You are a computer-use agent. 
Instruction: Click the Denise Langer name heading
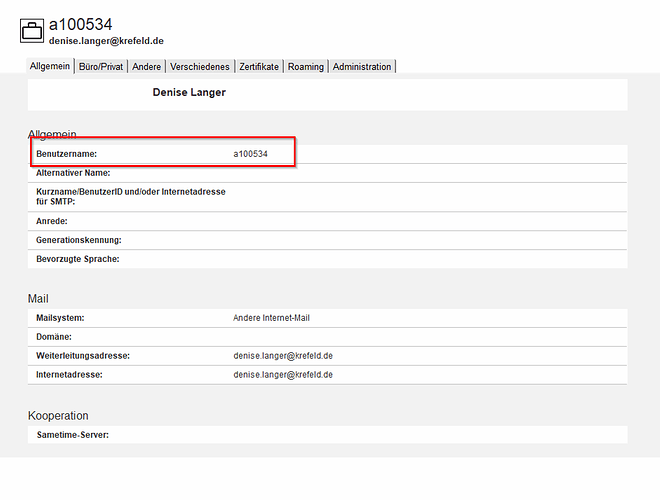[189, 93]
